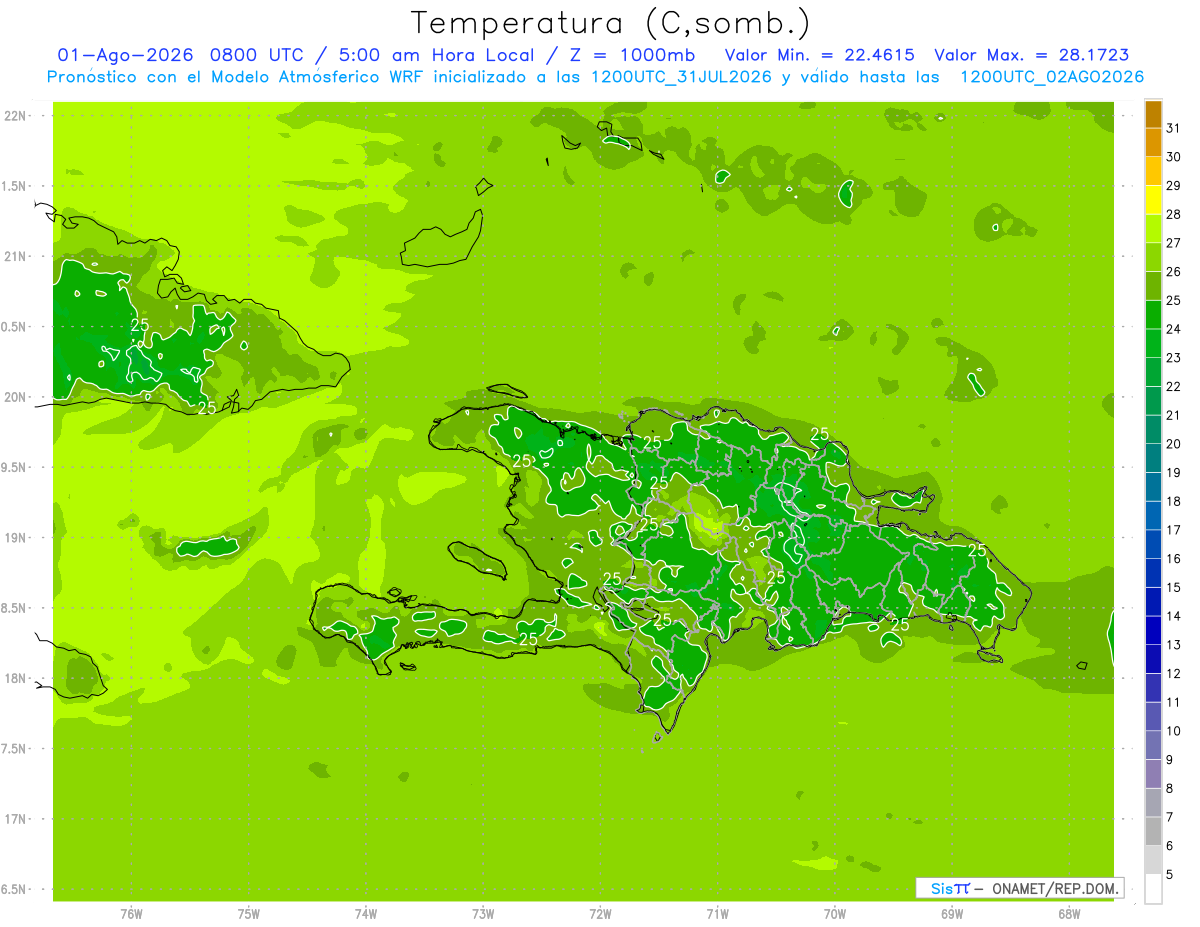Click the 76W longitude axis label

click(131, 914)
